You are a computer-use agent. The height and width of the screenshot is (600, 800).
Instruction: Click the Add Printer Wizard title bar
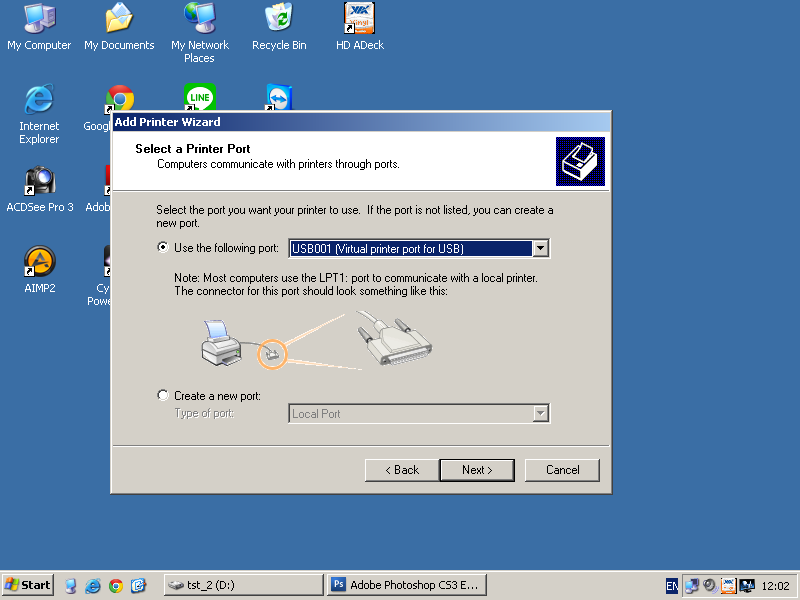point(361,122)
